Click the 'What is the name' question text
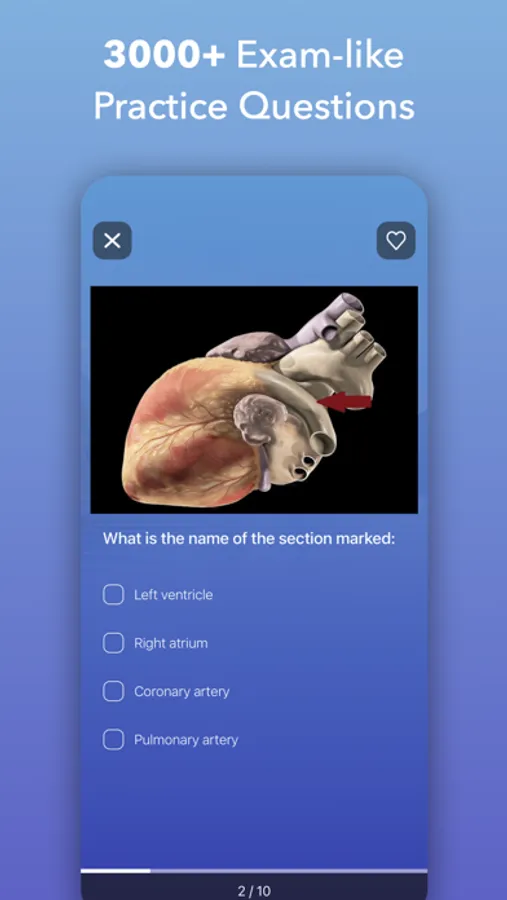The width and height of the screenshot is (507, 900). (249, 539)
